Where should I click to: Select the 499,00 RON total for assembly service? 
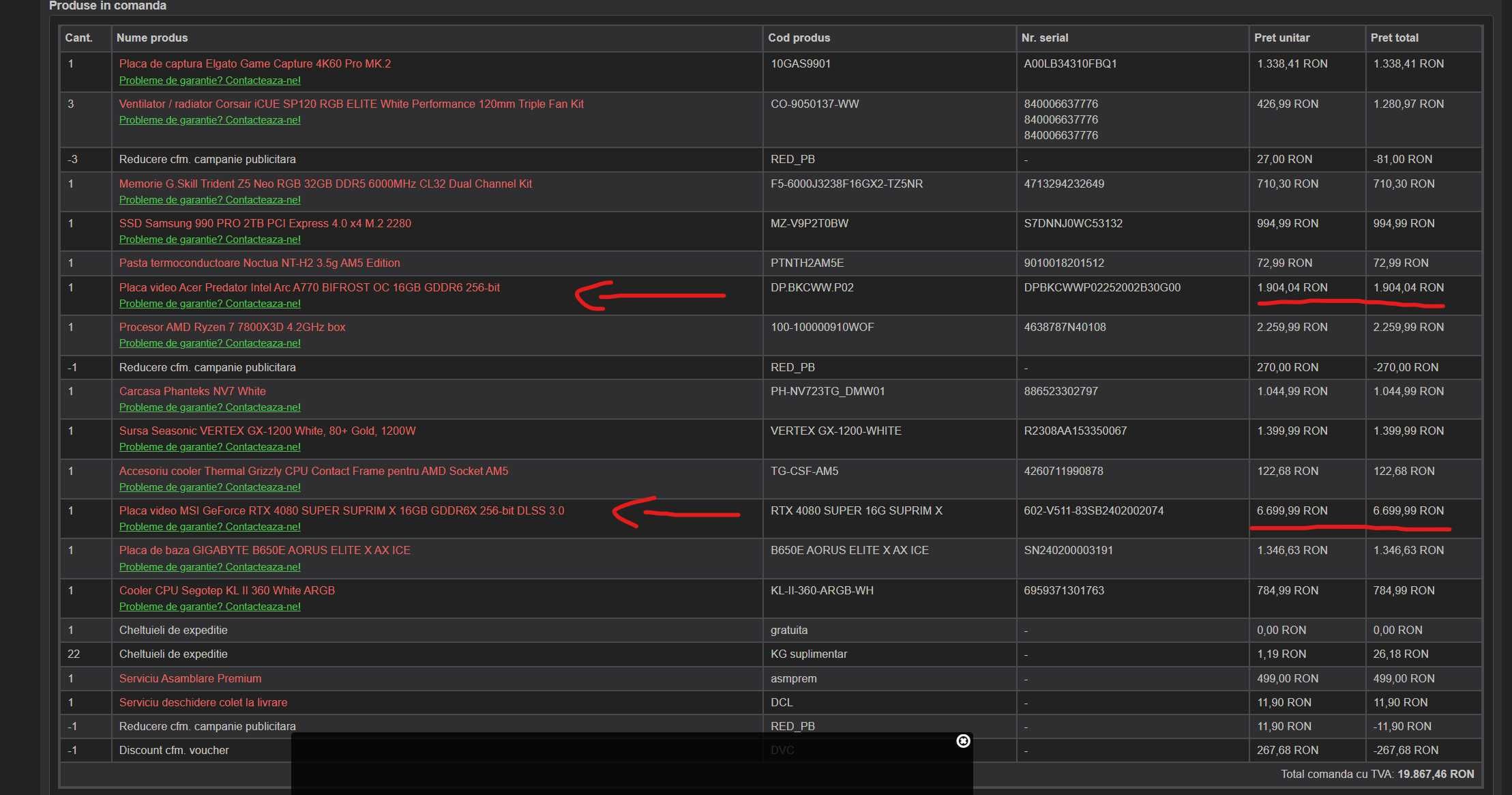point(1404,679)
